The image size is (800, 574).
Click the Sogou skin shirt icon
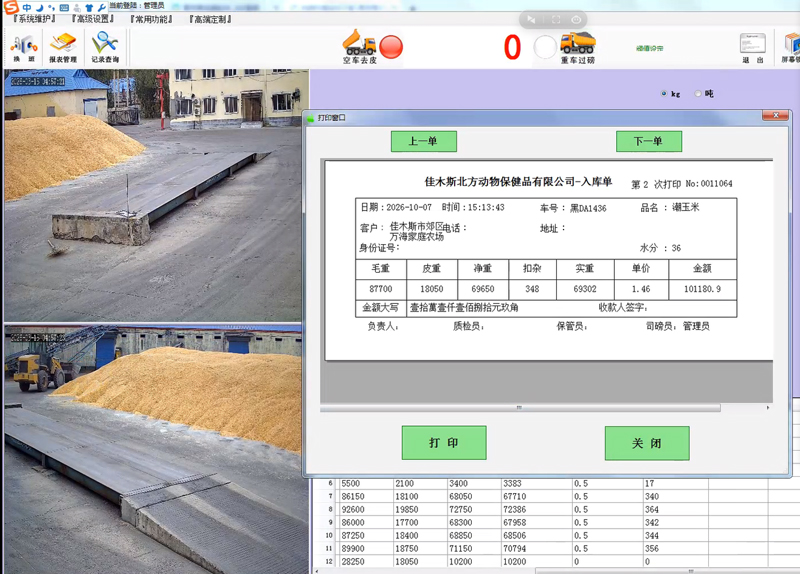pyautogui.click(x=89, y=7)
